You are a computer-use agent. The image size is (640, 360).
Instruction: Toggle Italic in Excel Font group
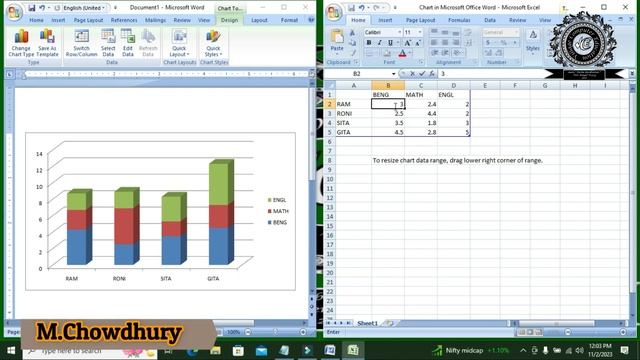380,43
